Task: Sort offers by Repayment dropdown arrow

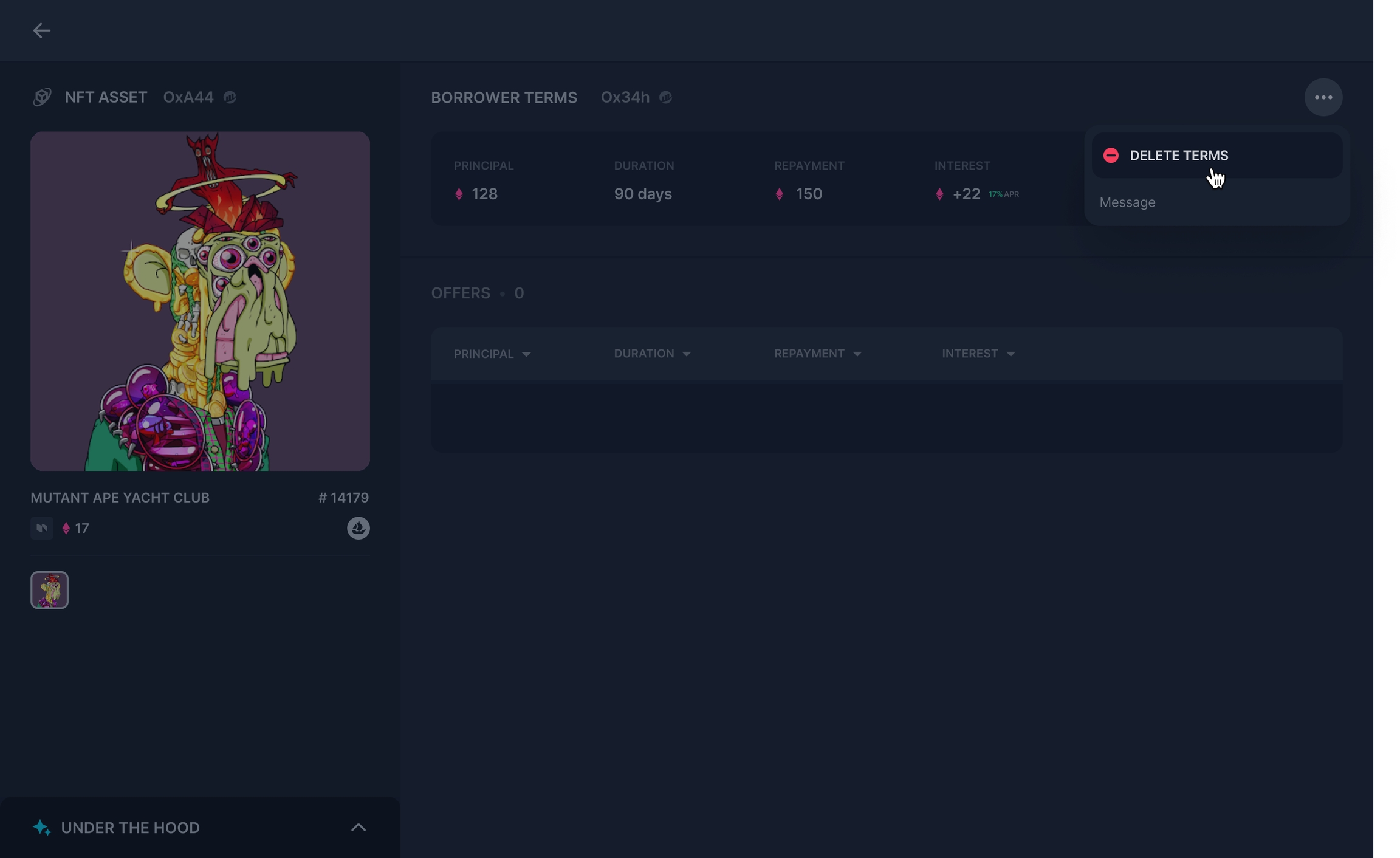Action: [x=857, y=354]
